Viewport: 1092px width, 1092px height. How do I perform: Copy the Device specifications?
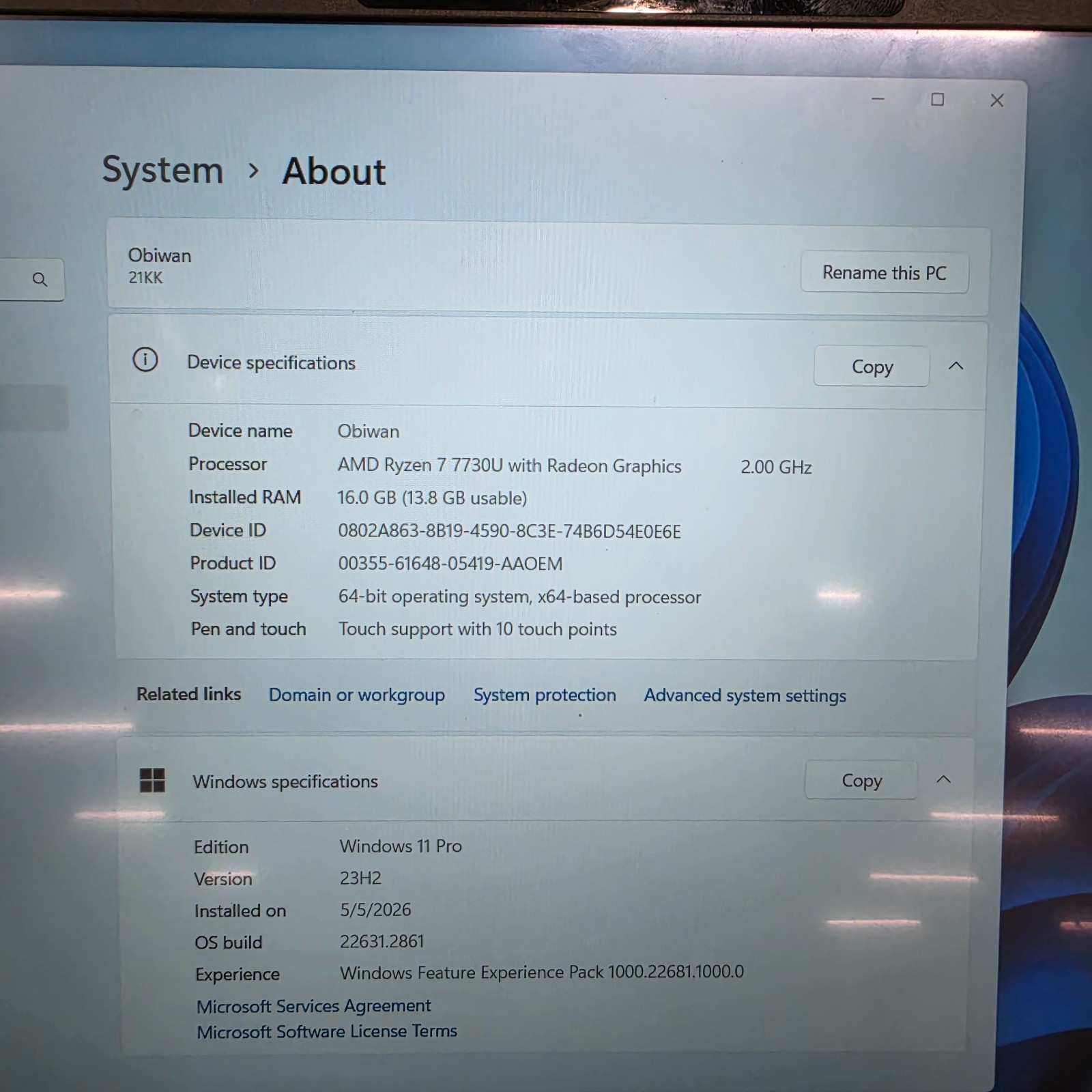(872, 367)
